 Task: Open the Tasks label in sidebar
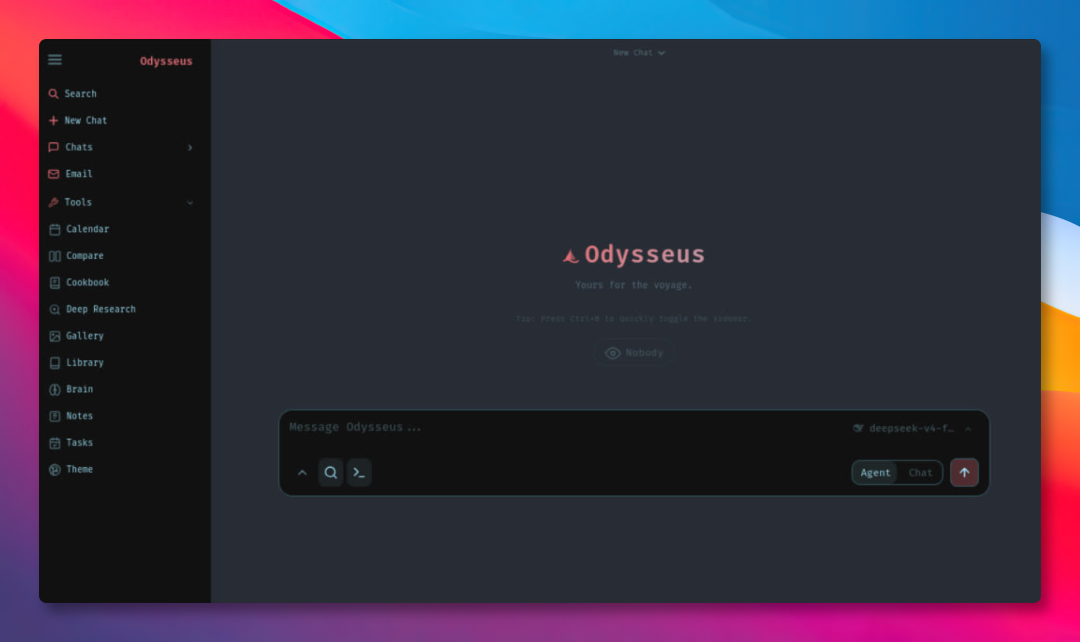pyautogui.click(x=79, y=444)
